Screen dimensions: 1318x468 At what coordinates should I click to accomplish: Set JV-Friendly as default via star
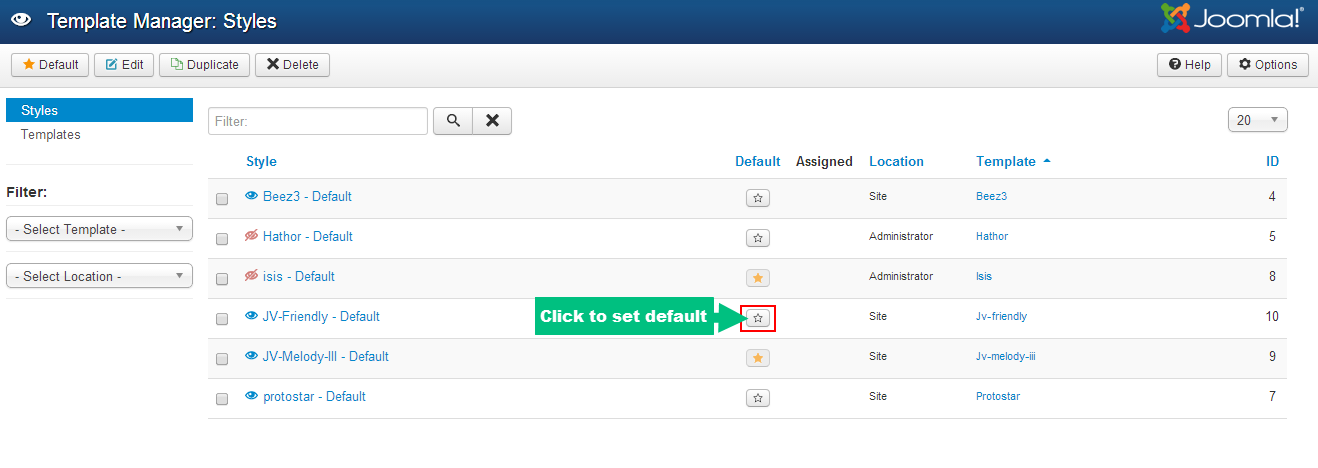[x=758, y=318]
